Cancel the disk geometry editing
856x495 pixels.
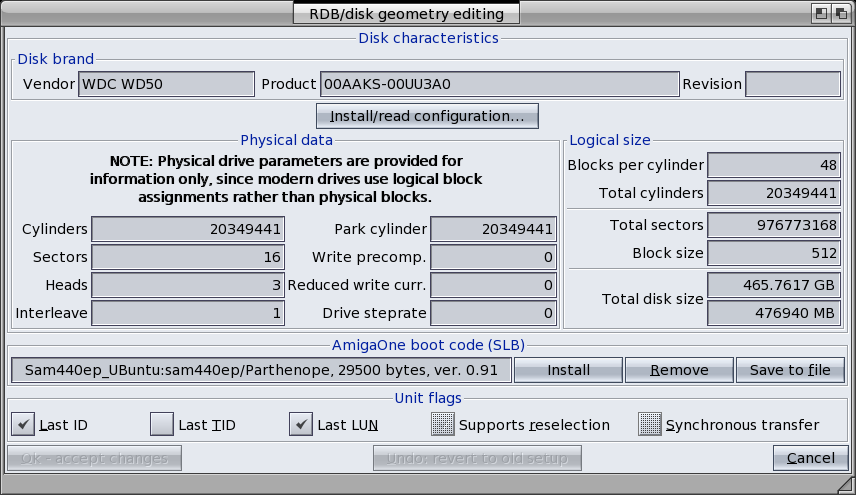[810, 458]
